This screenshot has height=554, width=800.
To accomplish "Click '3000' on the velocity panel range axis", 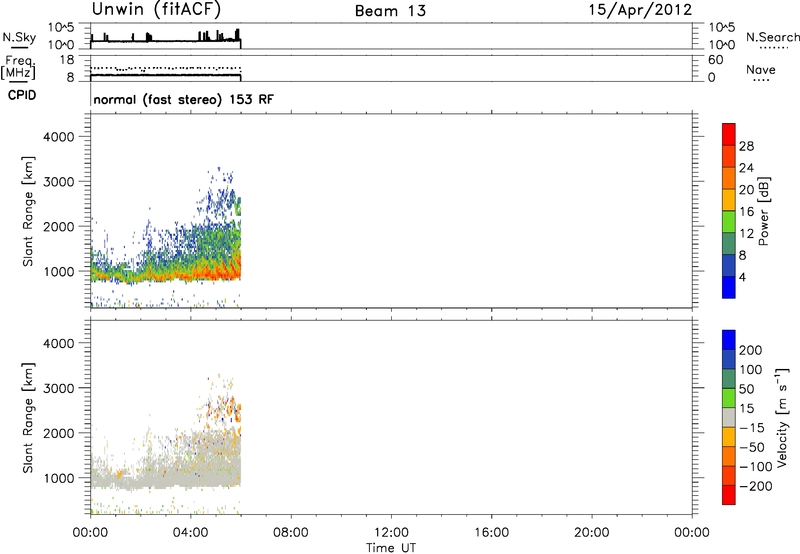I will (59, 388).
